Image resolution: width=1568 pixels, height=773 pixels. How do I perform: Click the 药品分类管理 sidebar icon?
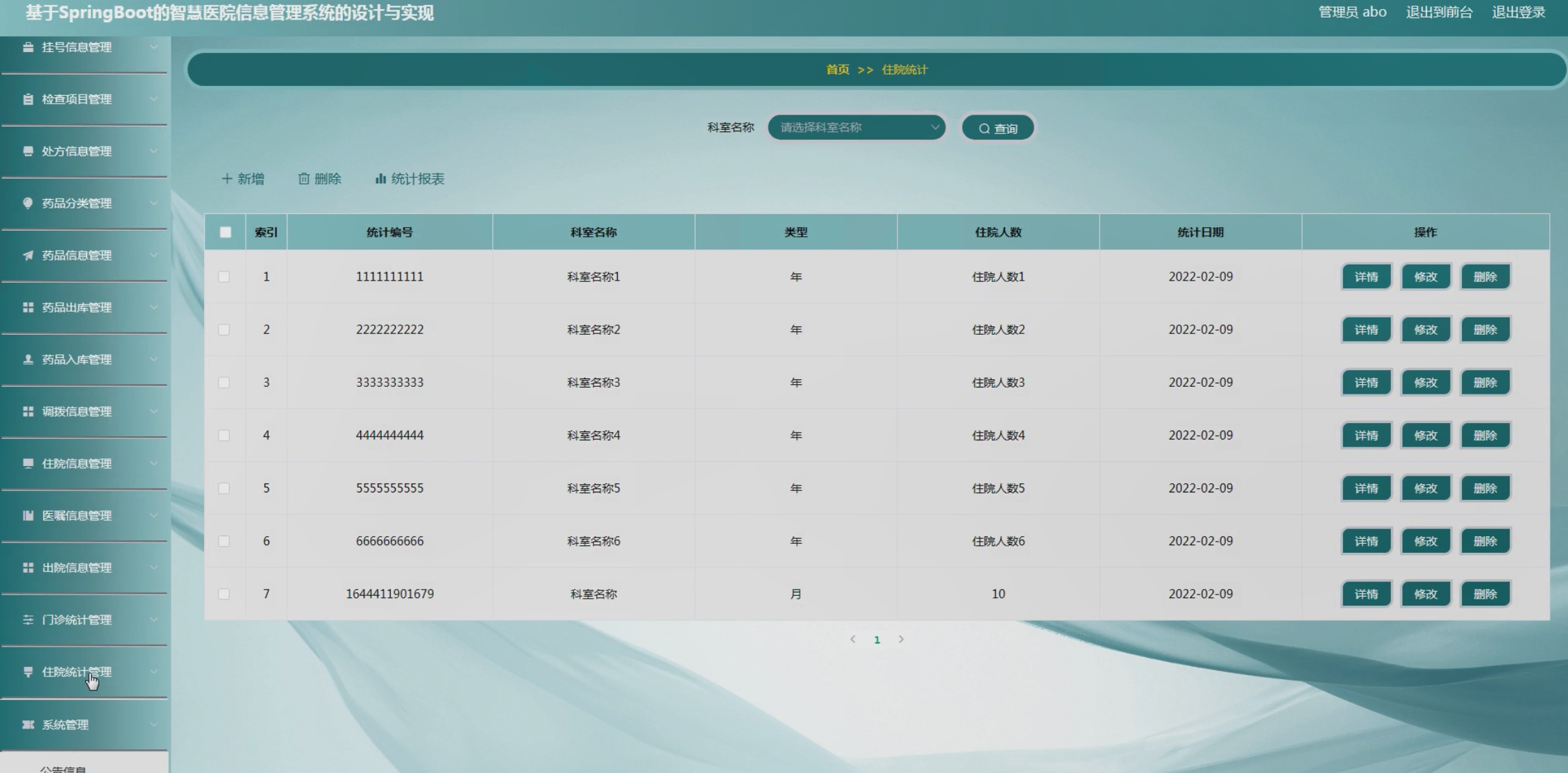[28, 203]
